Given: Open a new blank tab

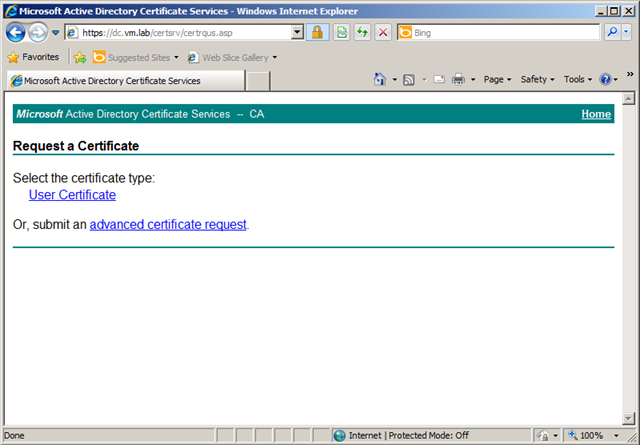Looking at the screenshot, I should 258,81.
